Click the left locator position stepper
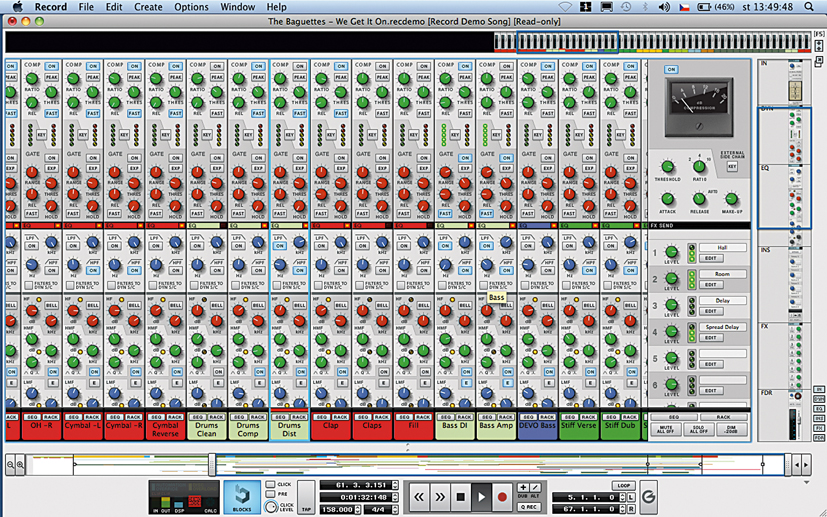The width and height of the screenshot is (827, 517). point(623,497)
